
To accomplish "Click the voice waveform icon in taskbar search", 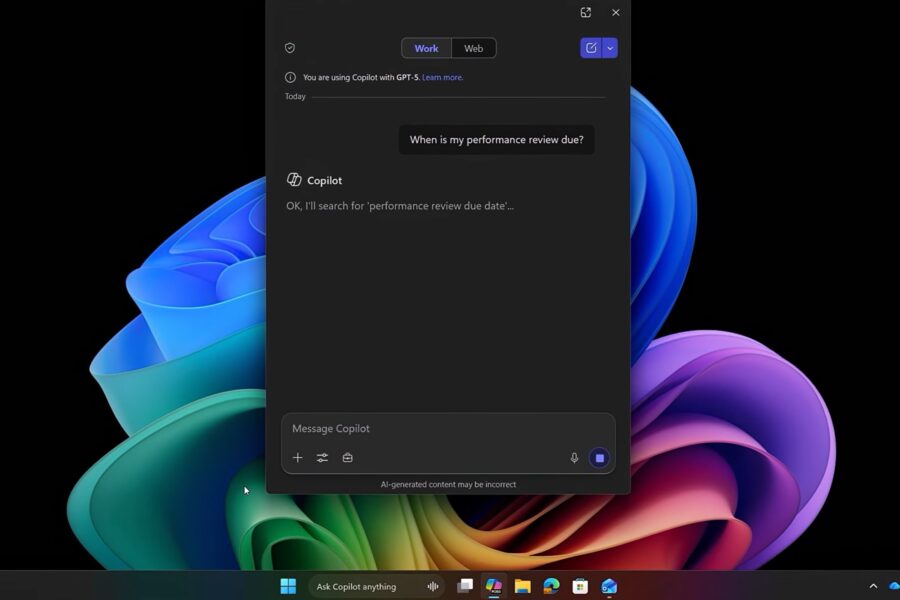I will coord(433,587).
